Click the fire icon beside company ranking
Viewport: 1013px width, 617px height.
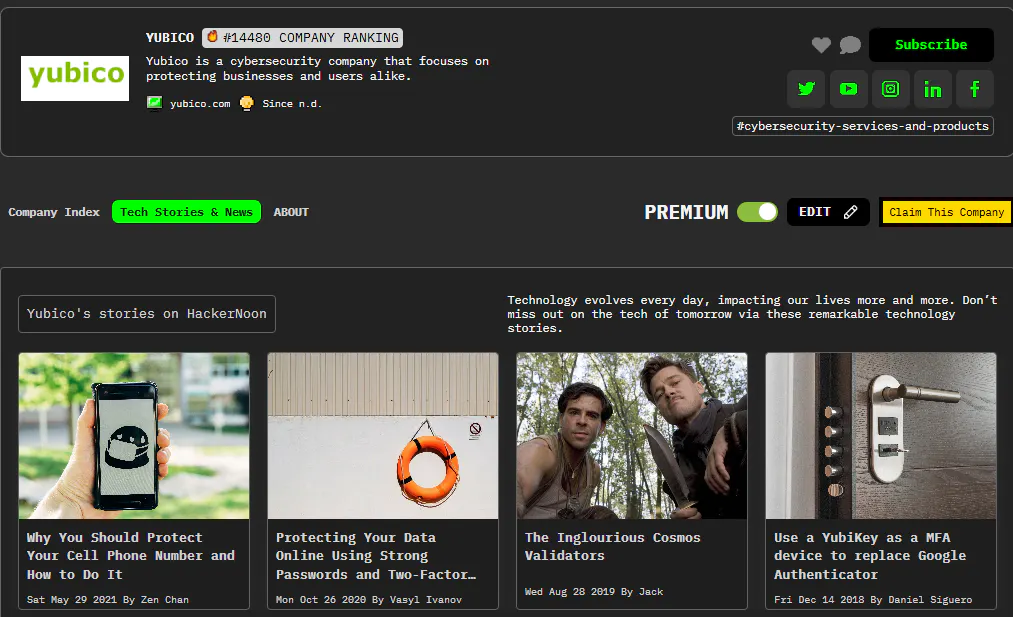click(x=212, y=37)
